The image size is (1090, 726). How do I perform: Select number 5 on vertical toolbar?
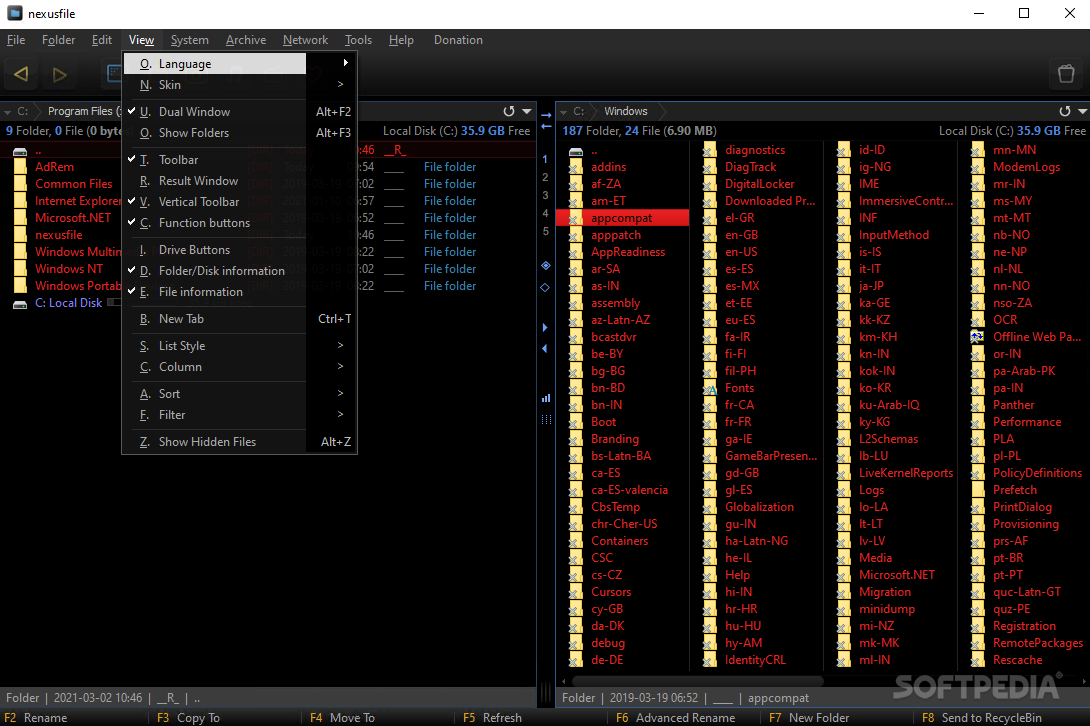pos(545,231)
